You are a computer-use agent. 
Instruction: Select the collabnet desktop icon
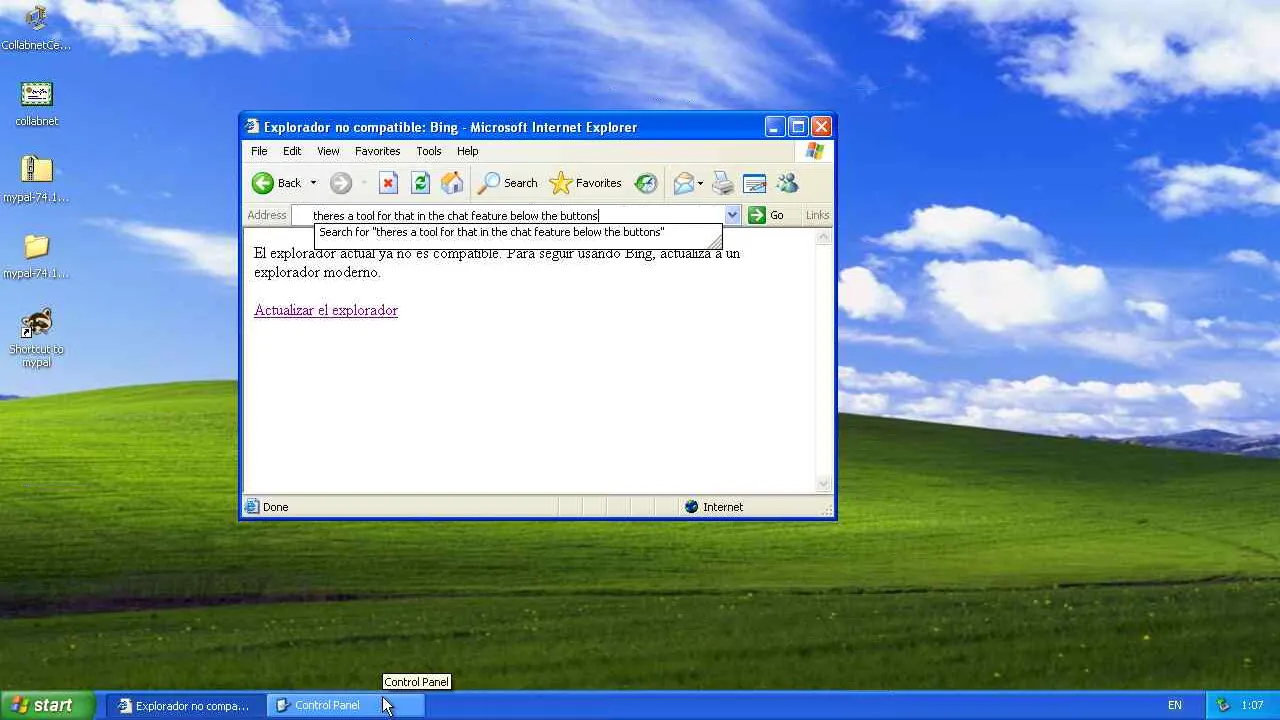36,104
